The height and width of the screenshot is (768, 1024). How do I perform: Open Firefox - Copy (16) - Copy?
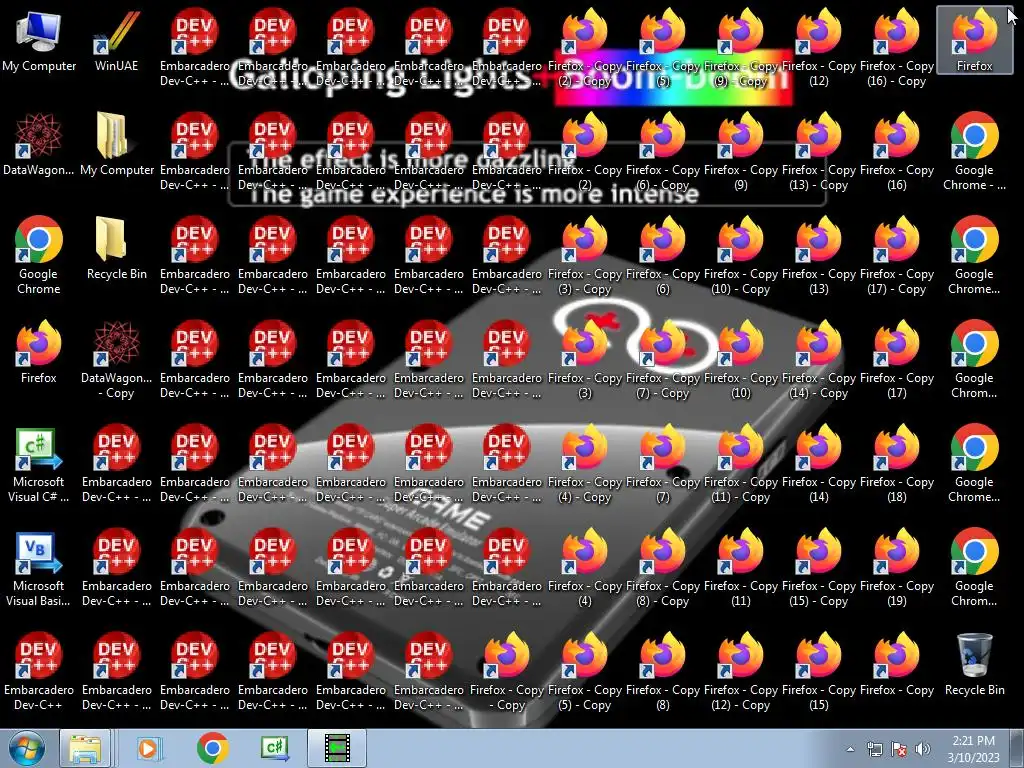click(x=896, y=49)
